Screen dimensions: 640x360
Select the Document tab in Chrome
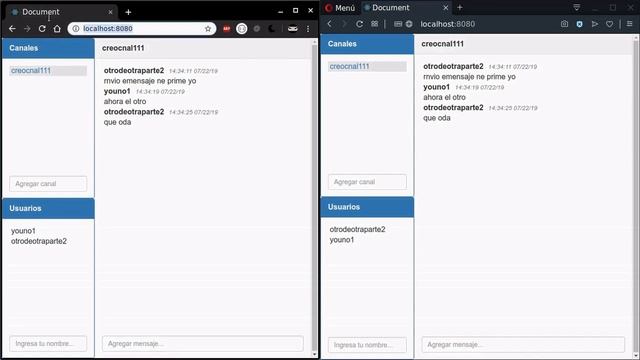[x=61, y=12]
